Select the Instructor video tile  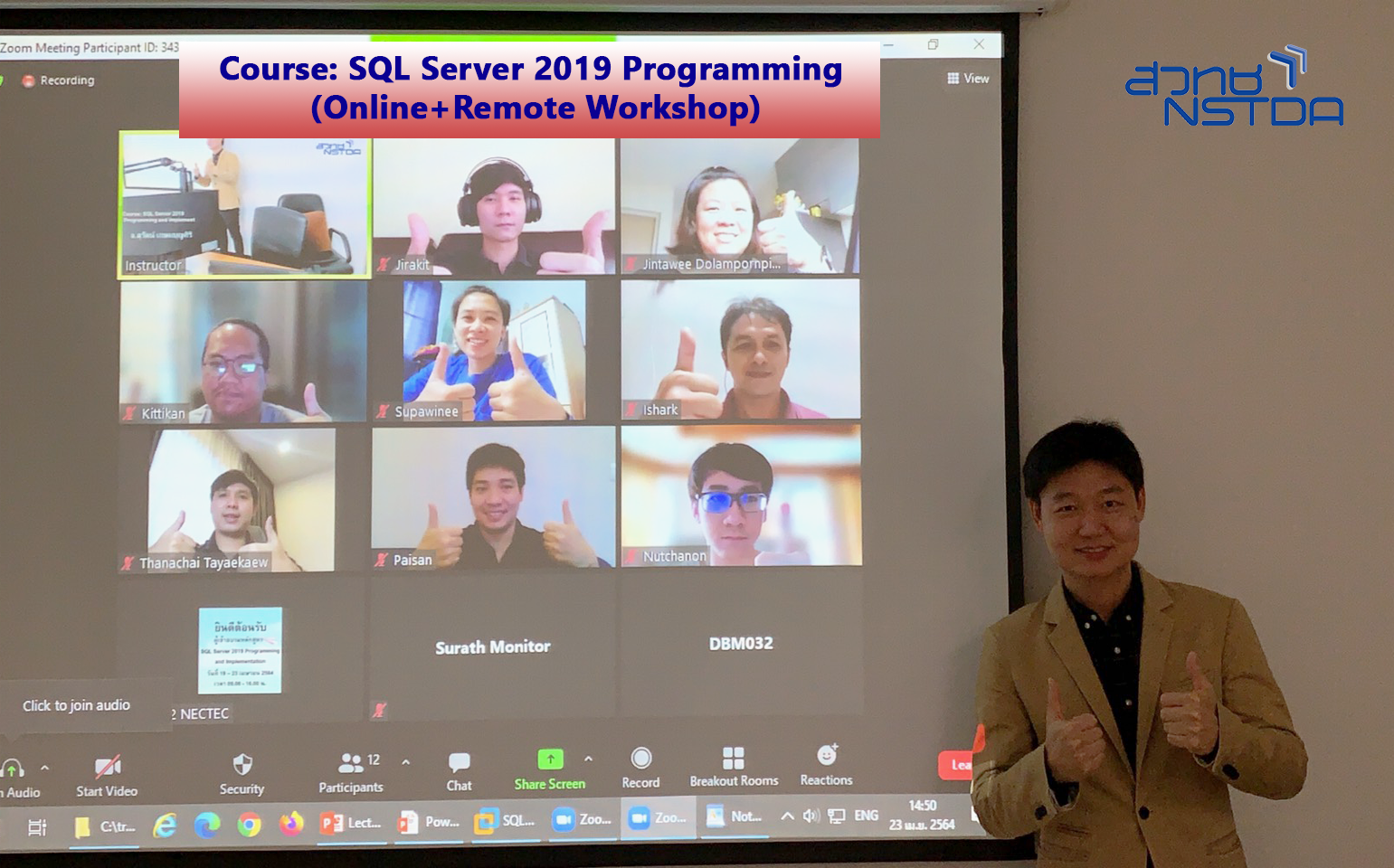click(245, 204)
